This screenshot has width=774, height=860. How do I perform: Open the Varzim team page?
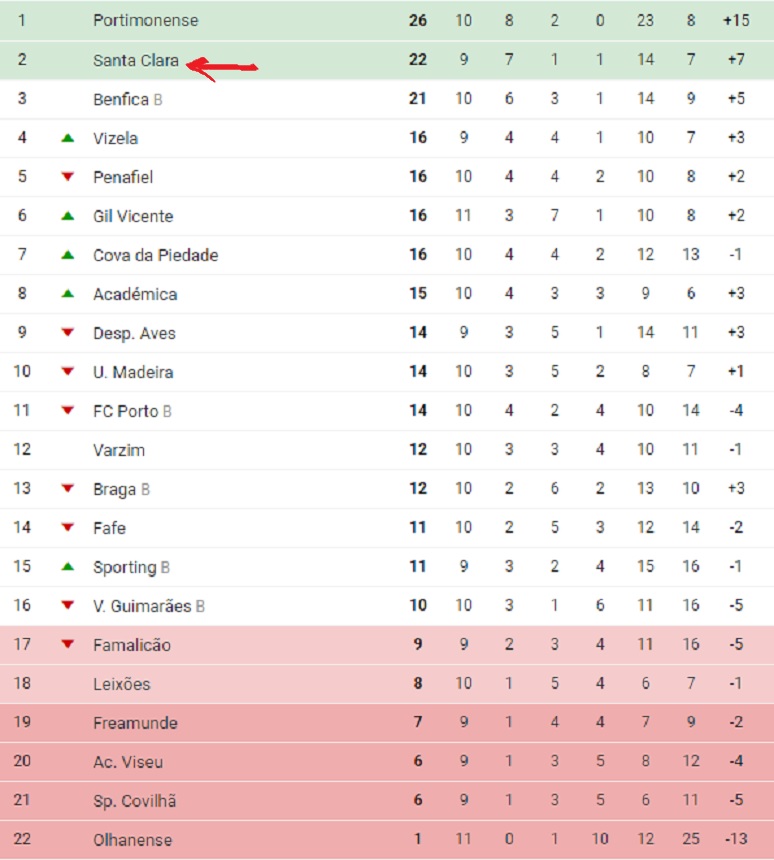point(118,450)
